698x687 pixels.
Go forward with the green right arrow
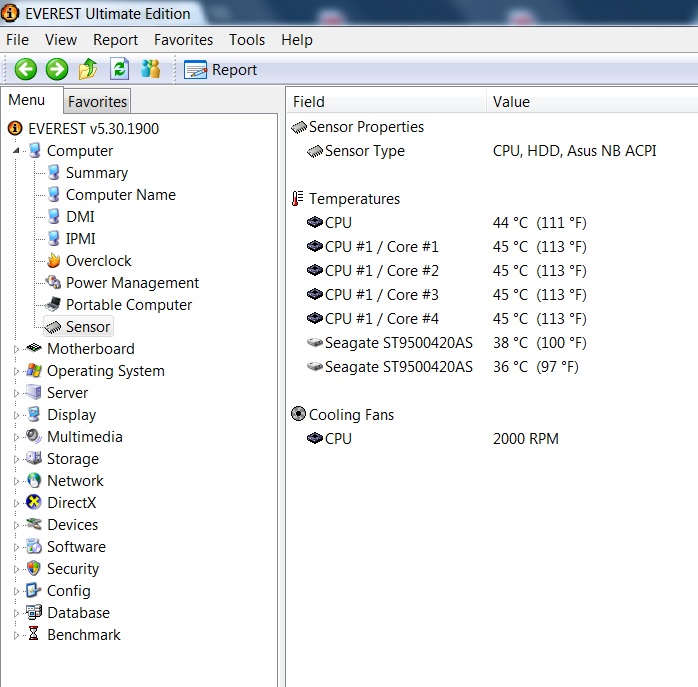pos(57,69)
